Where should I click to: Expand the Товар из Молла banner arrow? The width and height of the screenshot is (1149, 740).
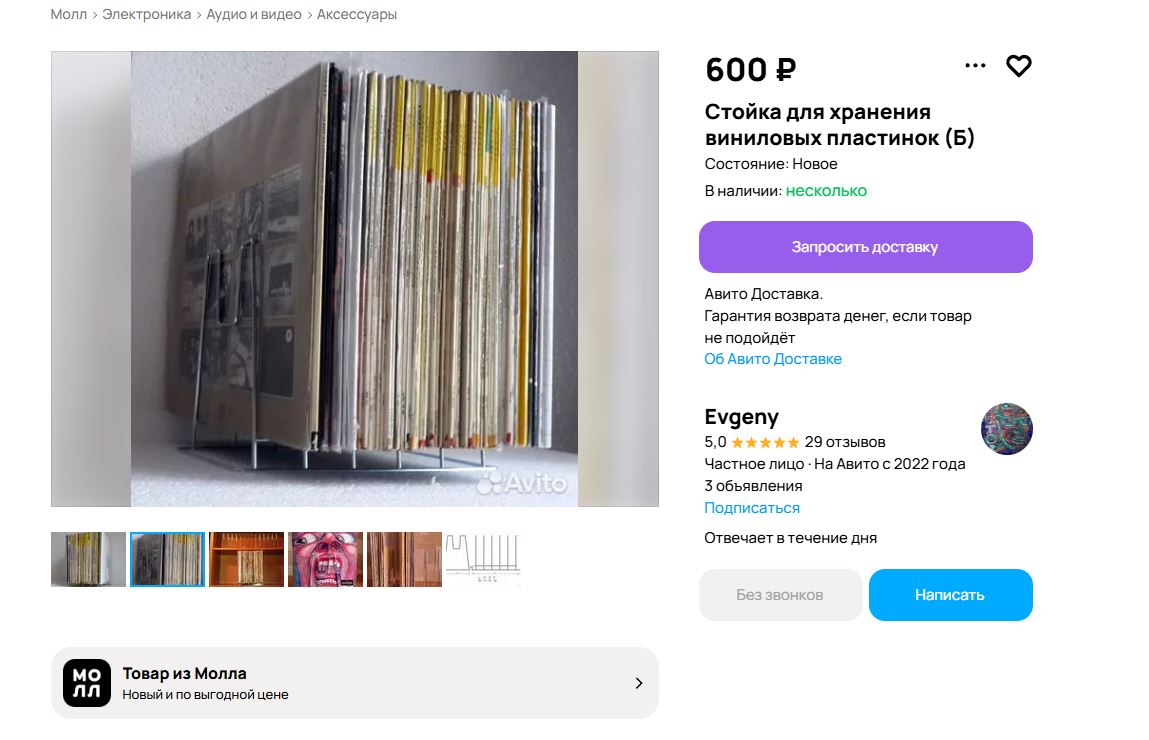(x=638, y=683)
